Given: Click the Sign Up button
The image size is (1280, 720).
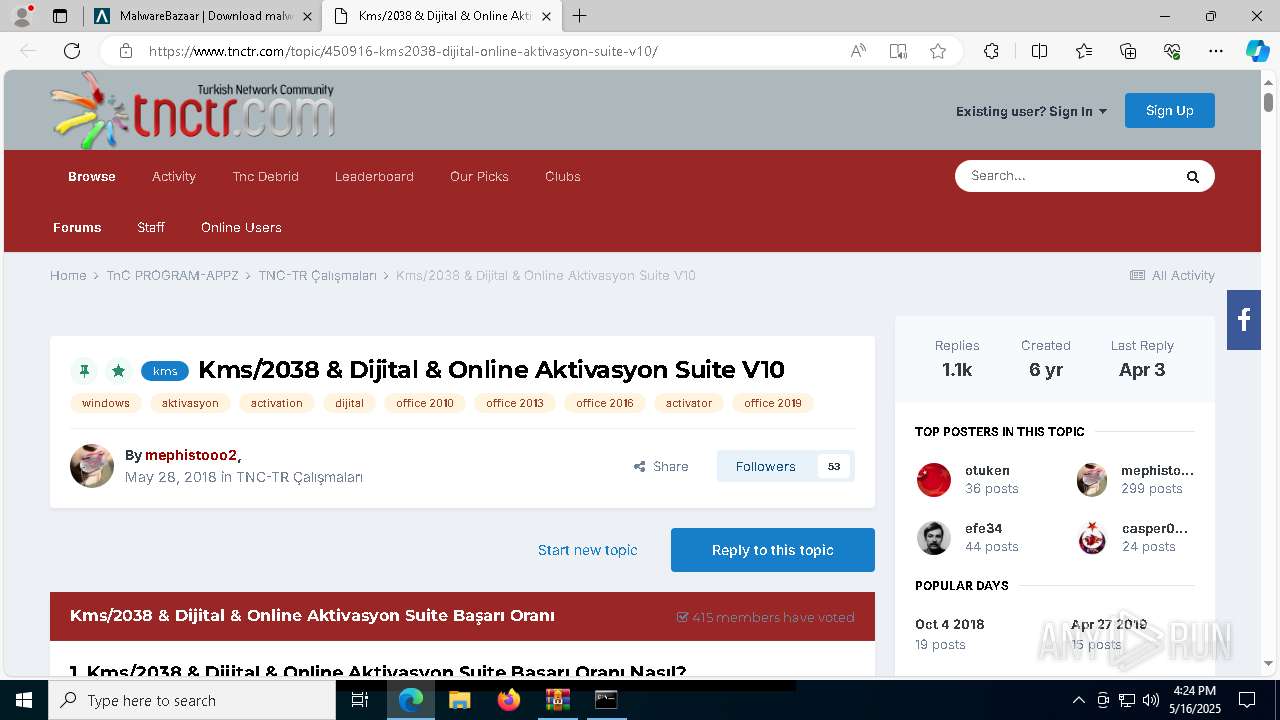Looking at the screenshot, I should click(x=1169, y=110).
